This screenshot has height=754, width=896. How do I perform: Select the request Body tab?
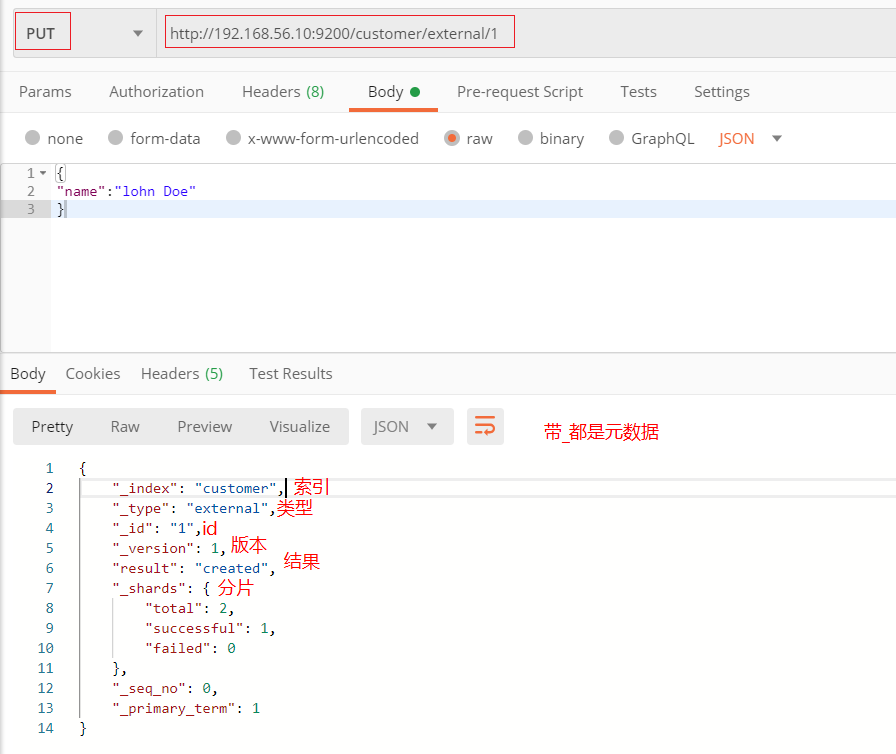[394, 91]
